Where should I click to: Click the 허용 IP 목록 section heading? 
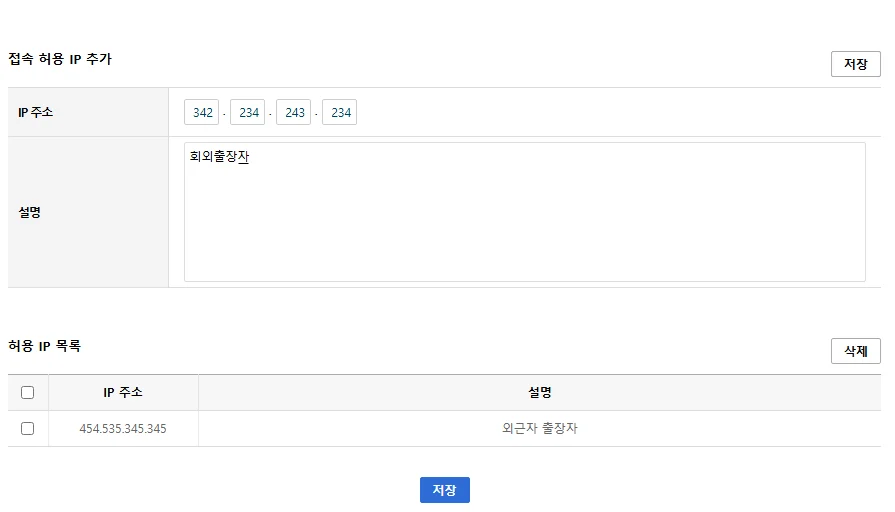44,346
